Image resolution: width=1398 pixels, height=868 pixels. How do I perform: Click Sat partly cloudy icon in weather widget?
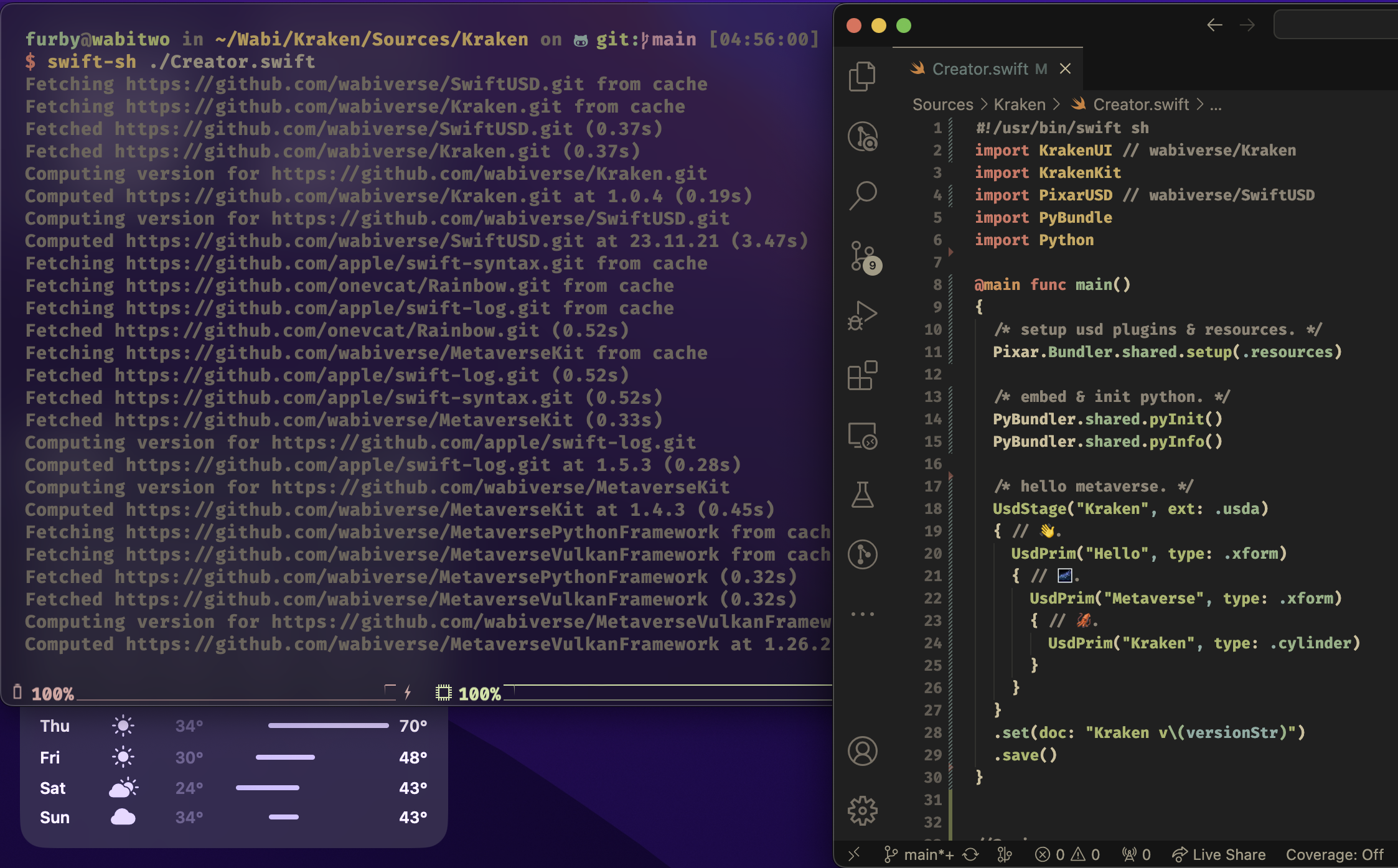[x=123, y=788]
